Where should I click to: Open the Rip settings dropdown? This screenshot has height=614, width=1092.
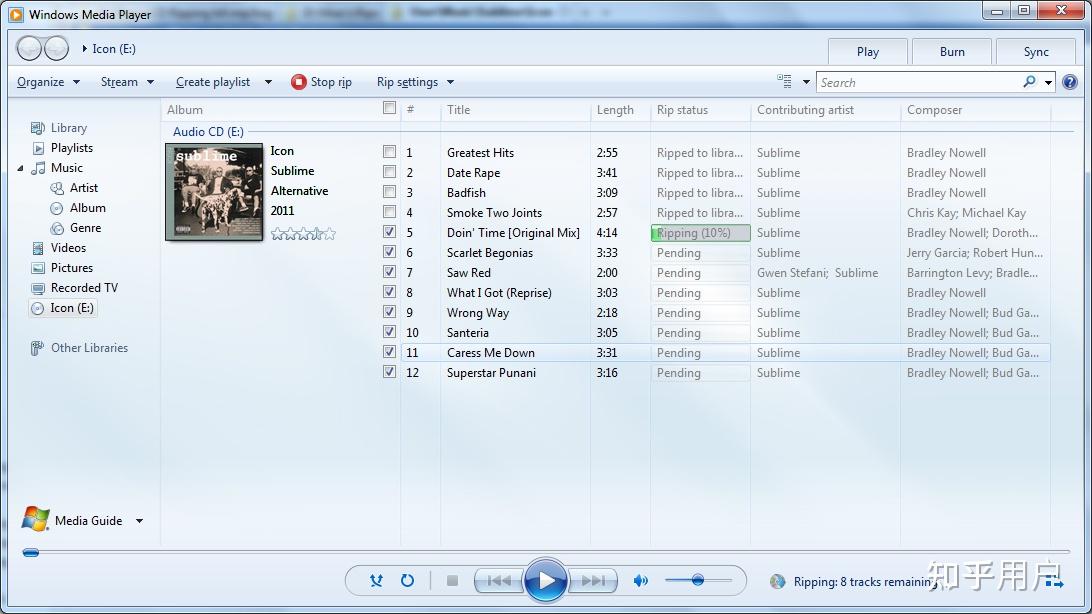(411, 82)
